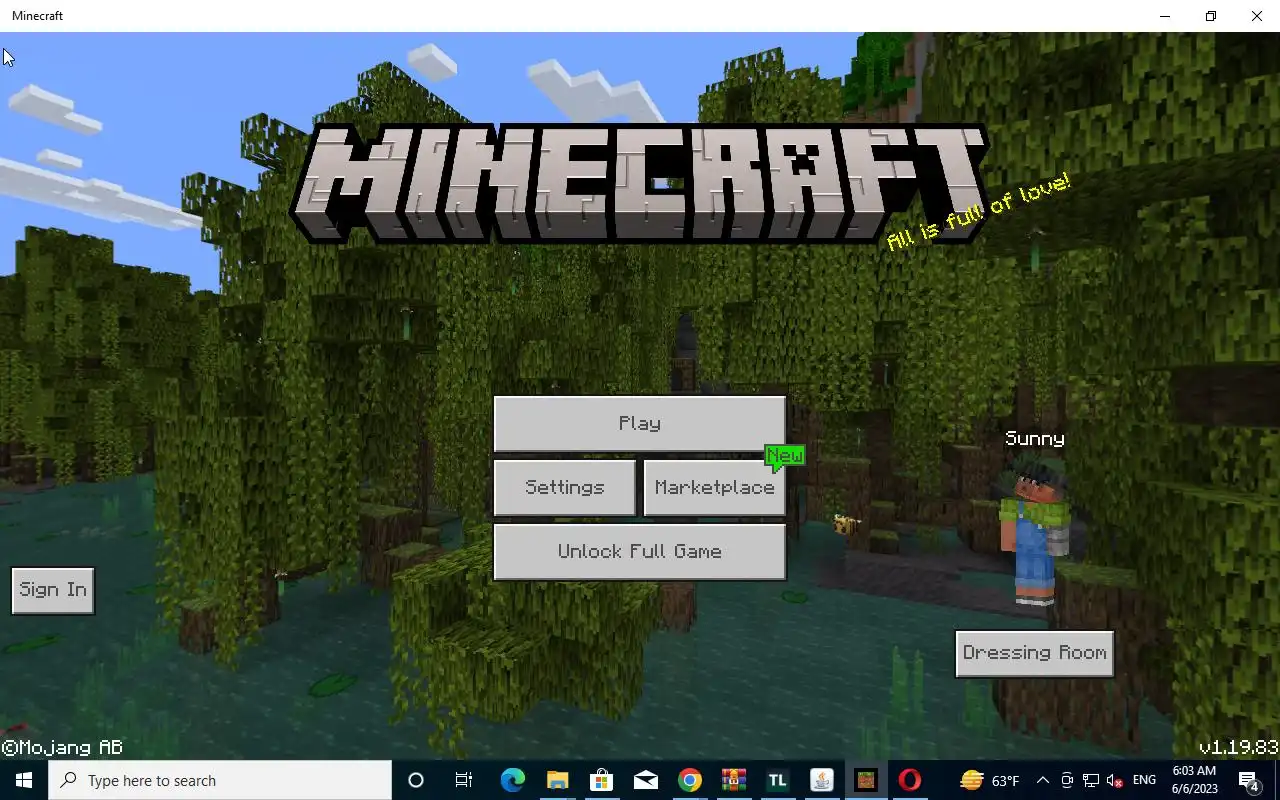Screen dimensions: 1280x800
Task: Open the Mail app from taskbar
Action: click(x=646, y=780)
